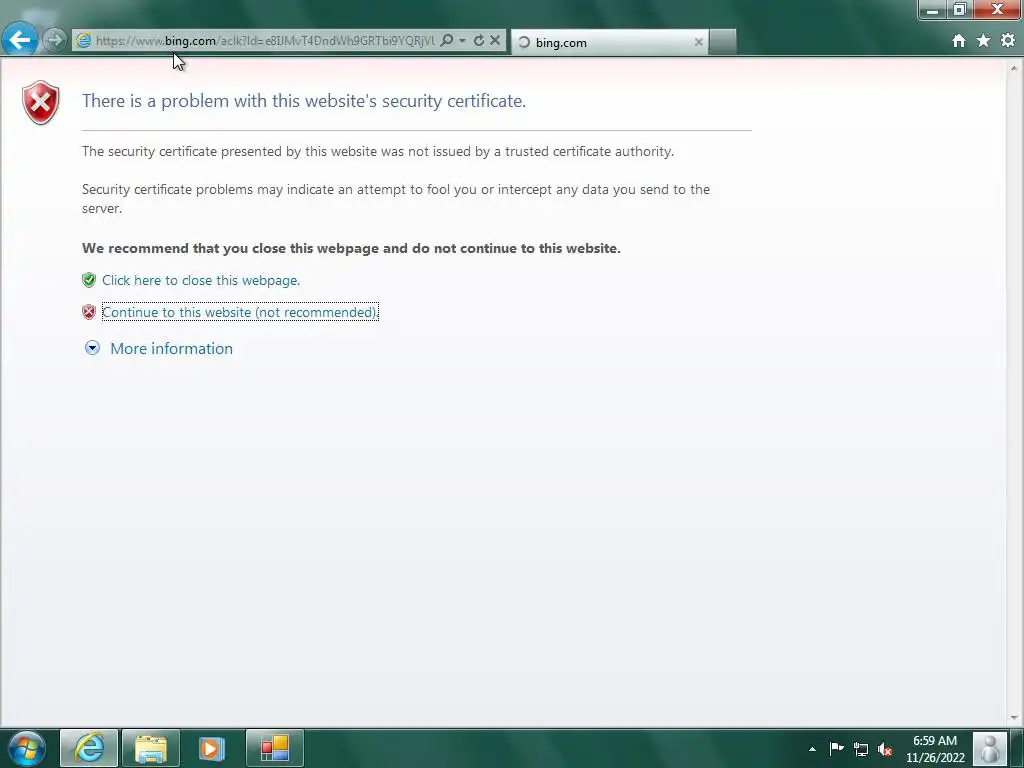Open Favorites with the star icon
This screenshot has height=768, width=1024.
(984, 41)
